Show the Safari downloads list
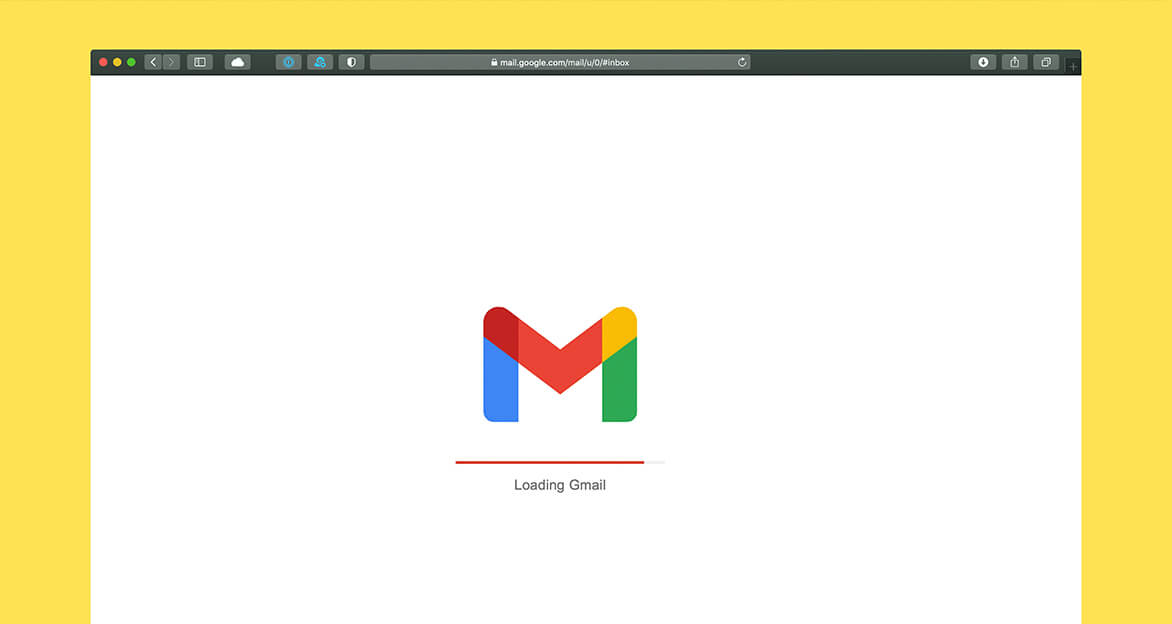 pos(983,62)
